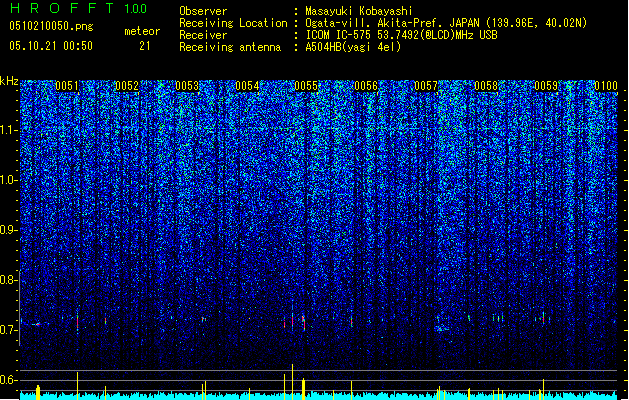Click the 0059 time marker
The image size is (629, 400).
546,86
